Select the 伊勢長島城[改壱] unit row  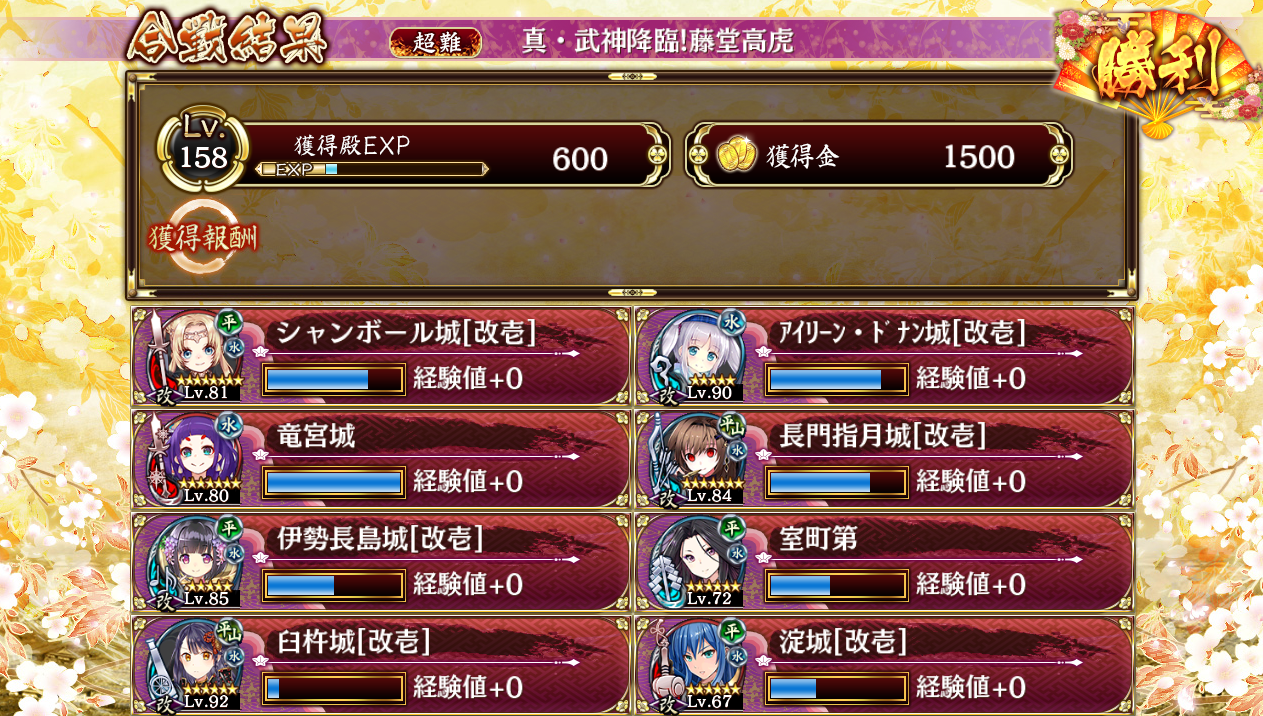pyautogui.click(x=382, y=562)
